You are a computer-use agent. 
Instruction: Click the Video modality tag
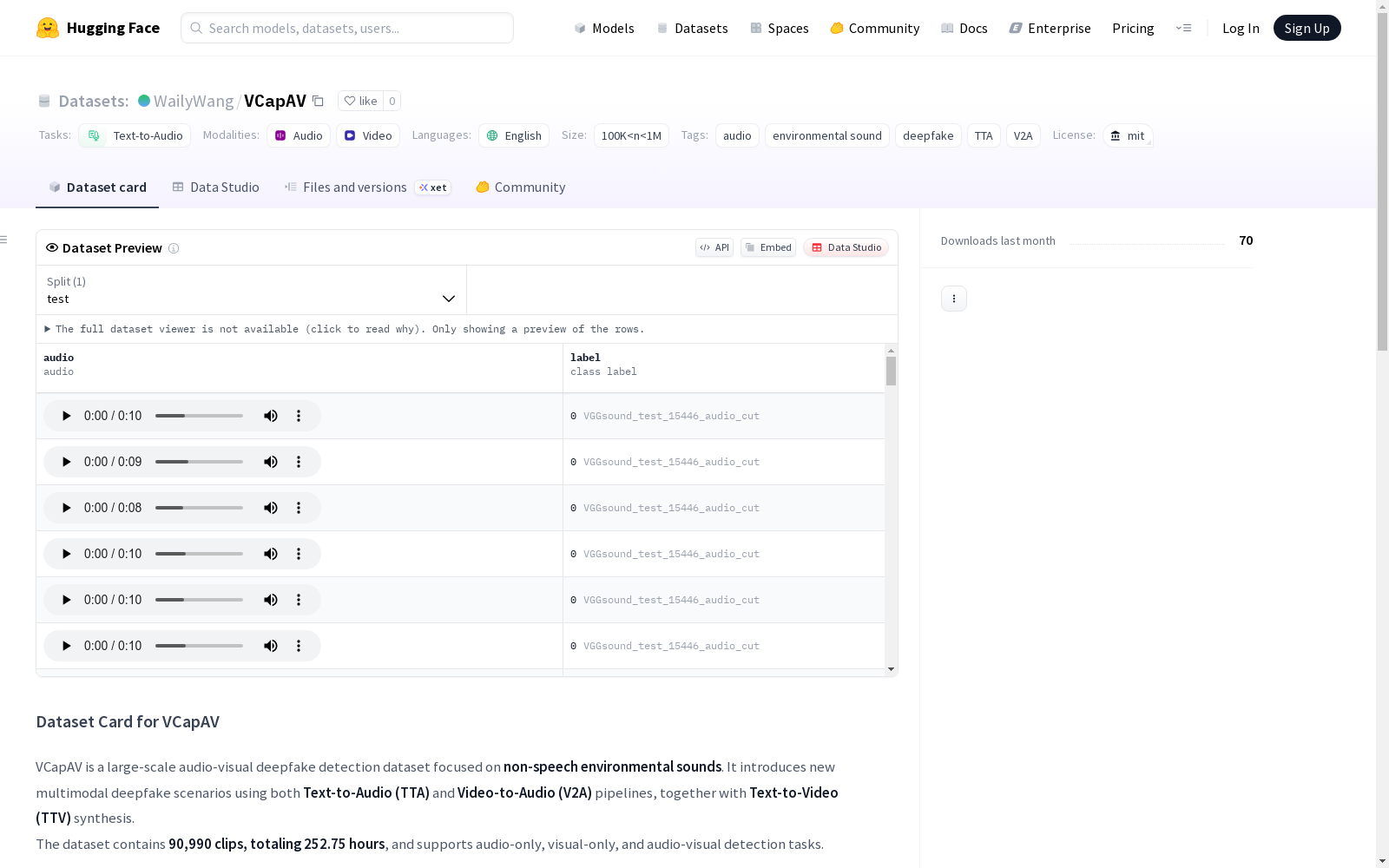click(x=368, y=135)
